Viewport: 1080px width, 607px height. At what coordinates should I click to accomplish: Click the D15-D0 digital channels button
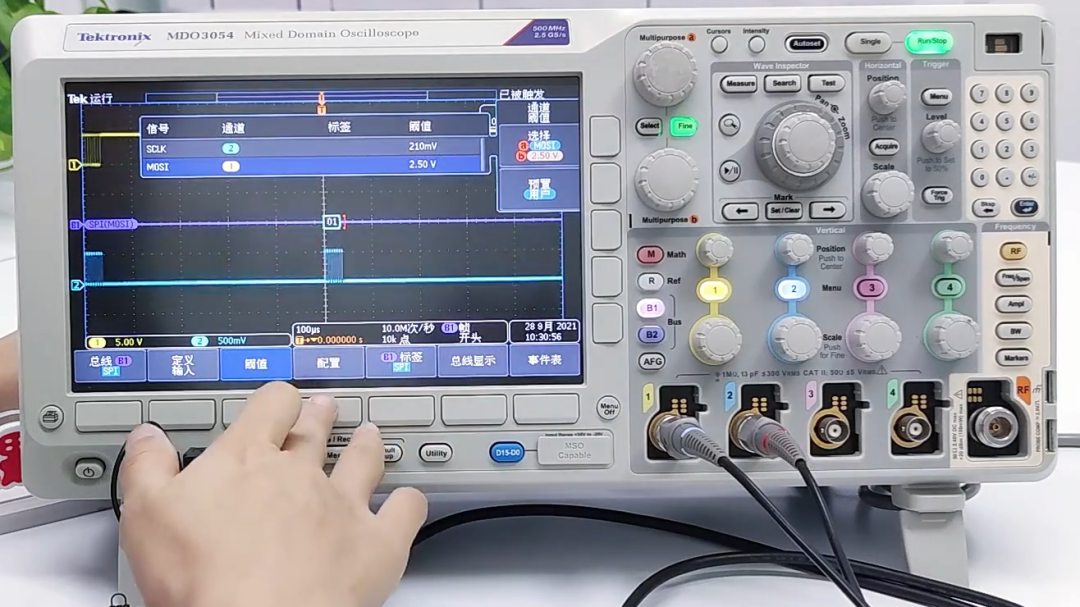tap(507, 453)
